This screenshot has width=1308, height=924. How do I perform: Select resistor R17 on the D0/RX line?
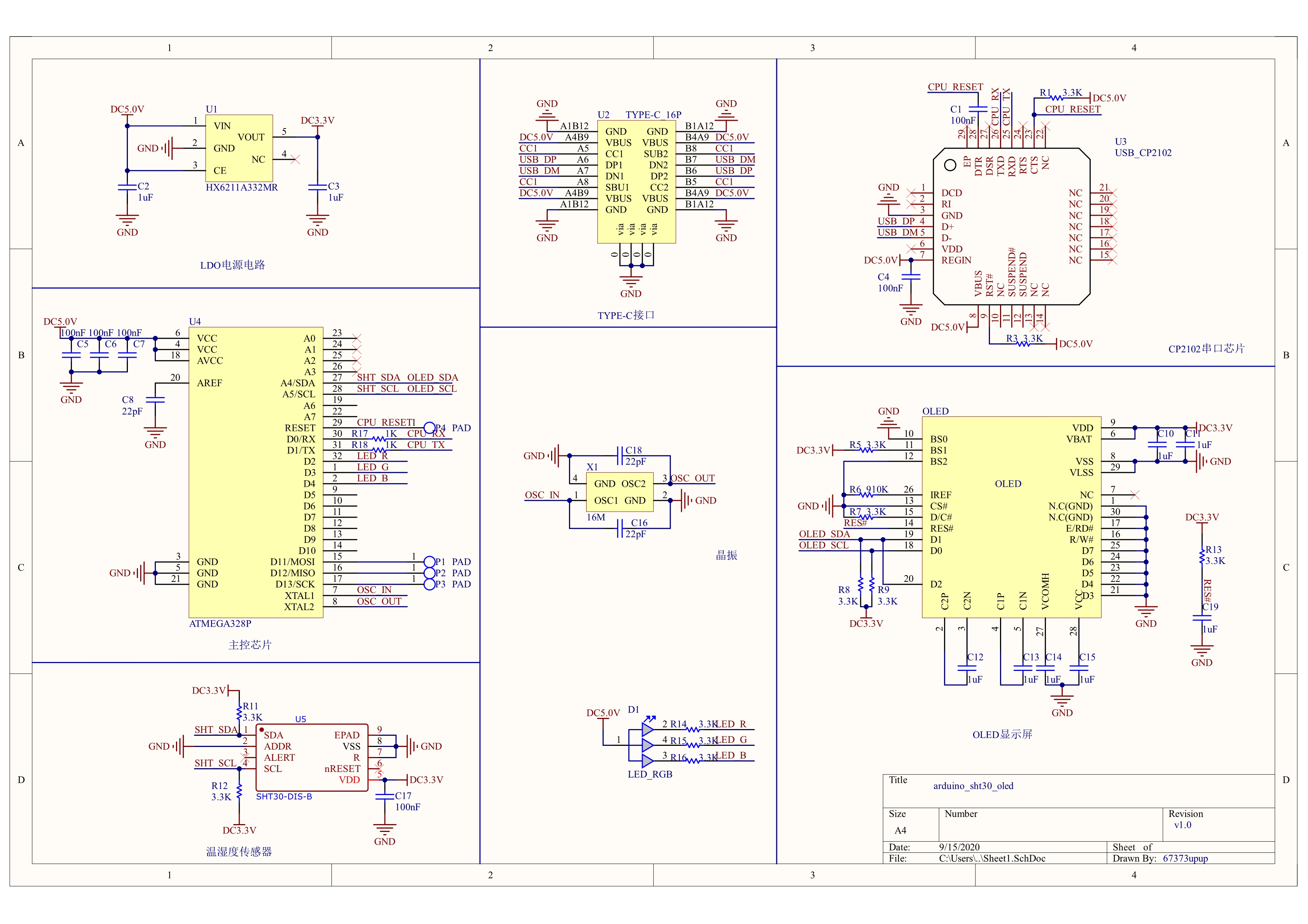[378, 439]
